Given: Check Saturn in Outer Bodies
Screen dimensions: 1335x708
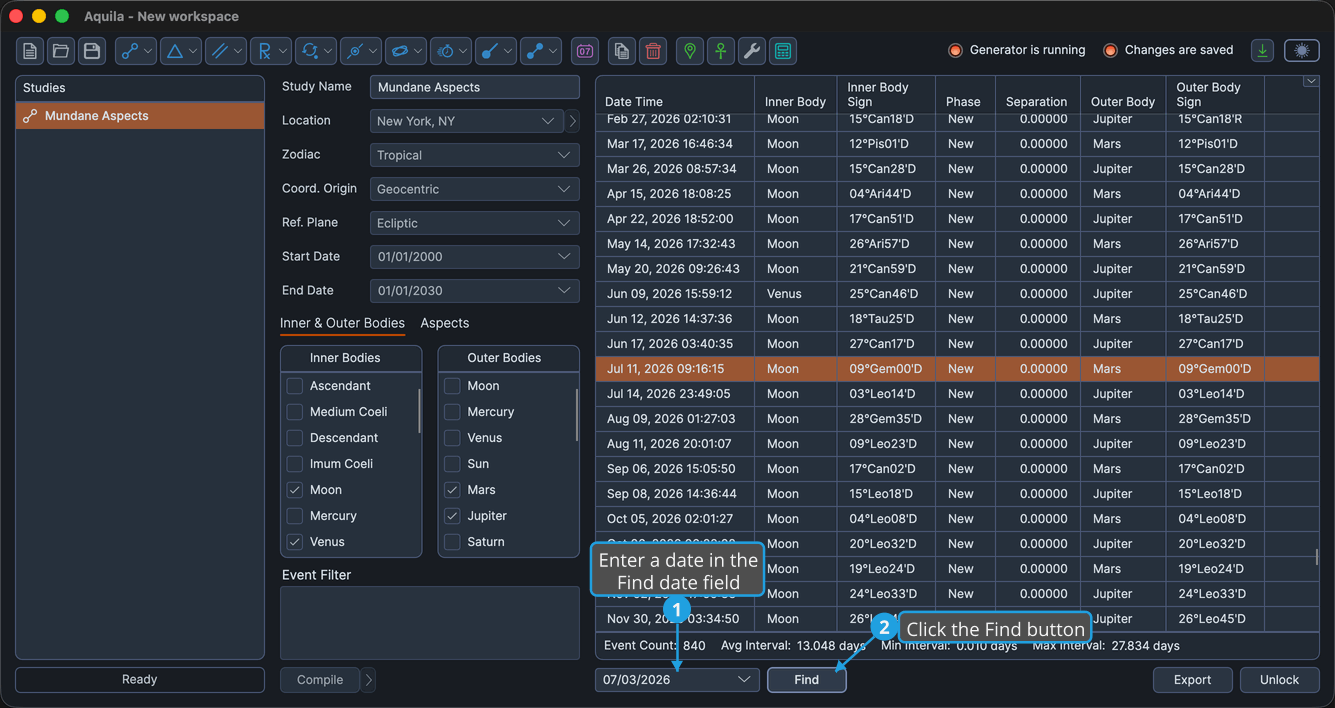Looking at the screenshot, I should (452, 542).
